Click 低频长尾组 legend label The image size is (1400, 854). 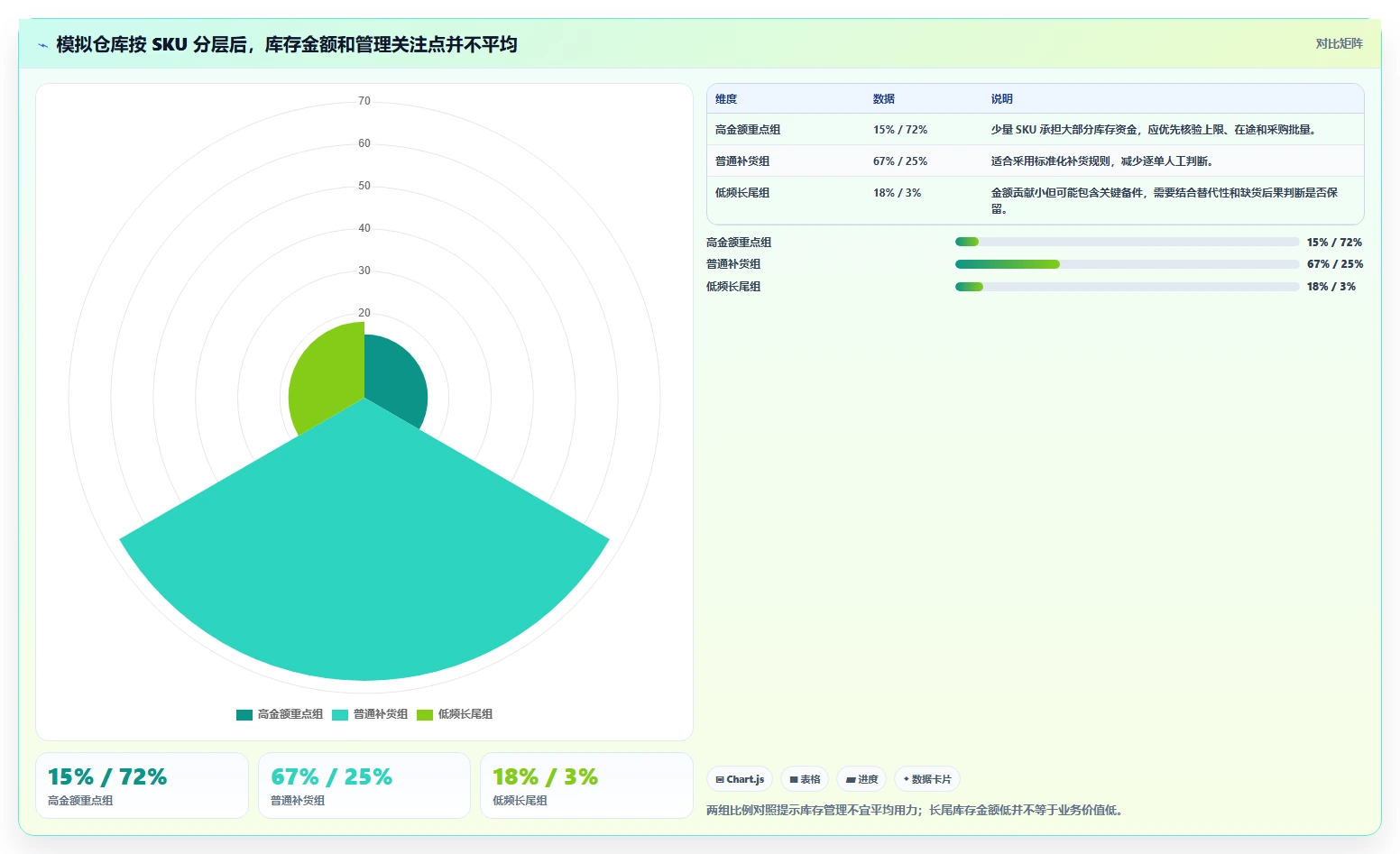click(x=465, y=714)
